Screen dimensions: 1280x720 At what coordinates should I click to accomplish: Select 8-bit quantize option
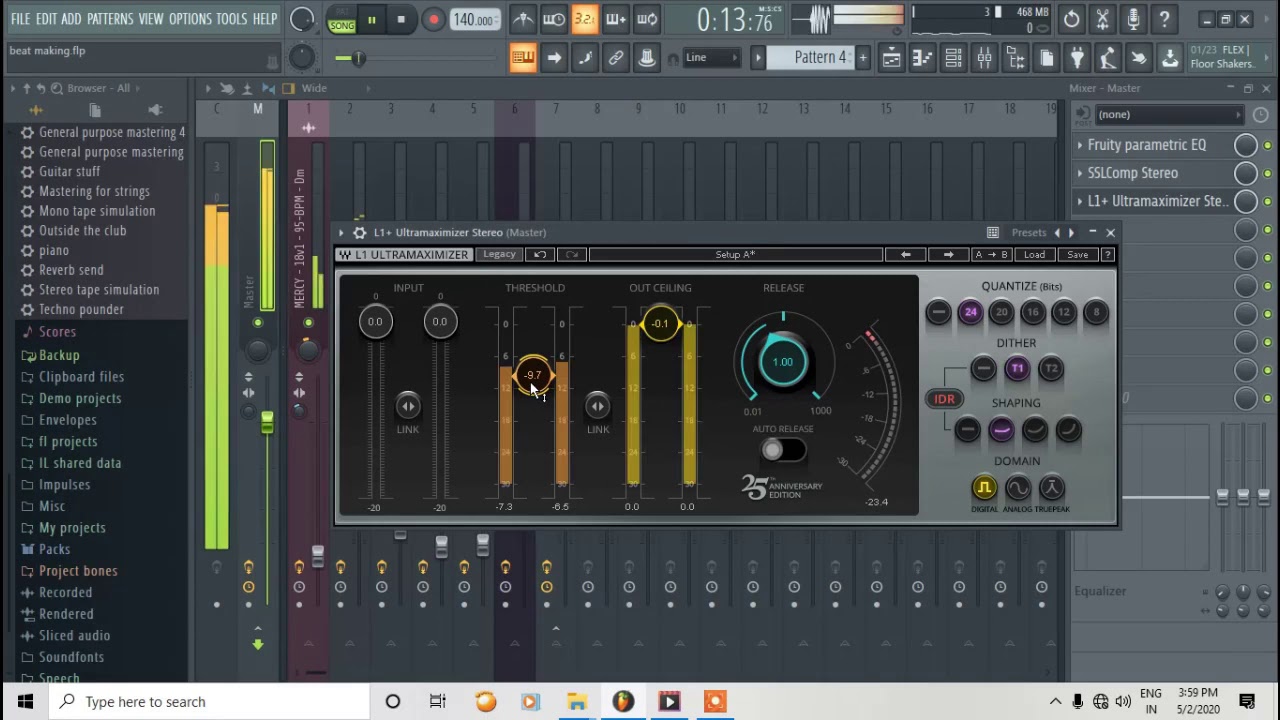point(1096,313)
